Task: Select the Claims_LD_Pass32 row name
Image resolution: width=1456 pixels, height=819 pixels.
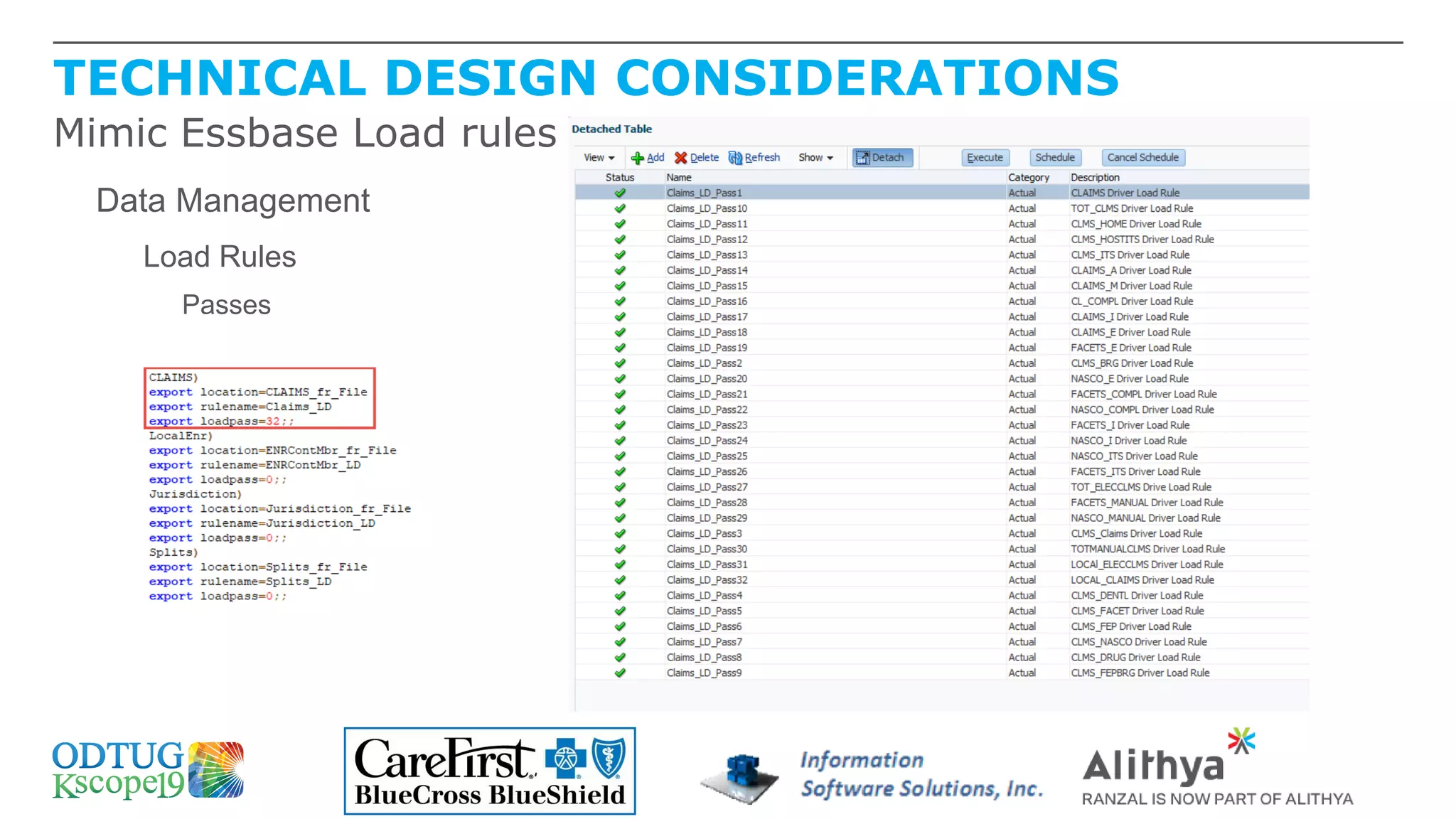Action: pyautogui.click(x=707, y=580)
